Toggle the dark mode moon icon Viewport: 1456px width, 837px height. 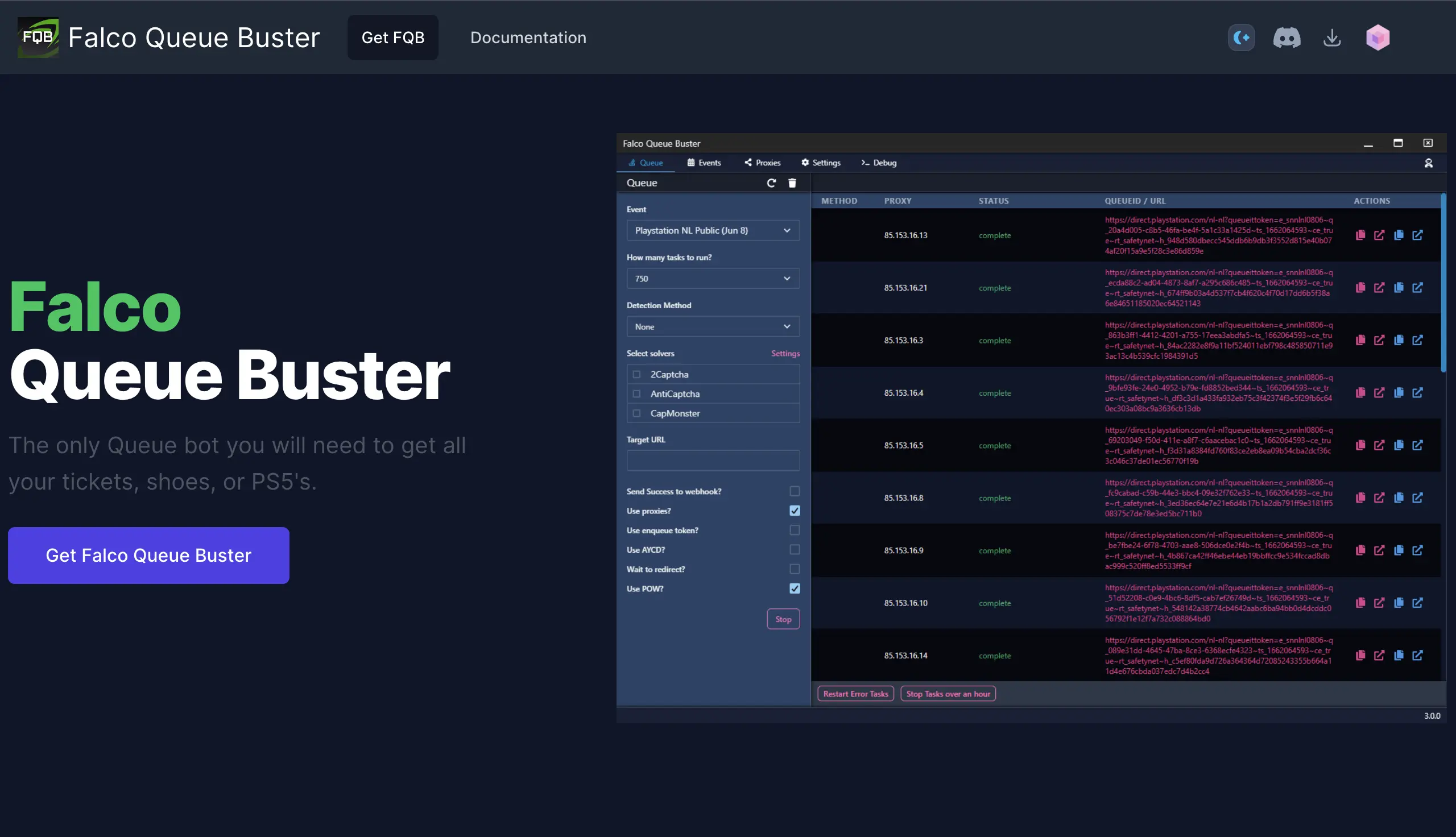click(x=1241, y=38)
